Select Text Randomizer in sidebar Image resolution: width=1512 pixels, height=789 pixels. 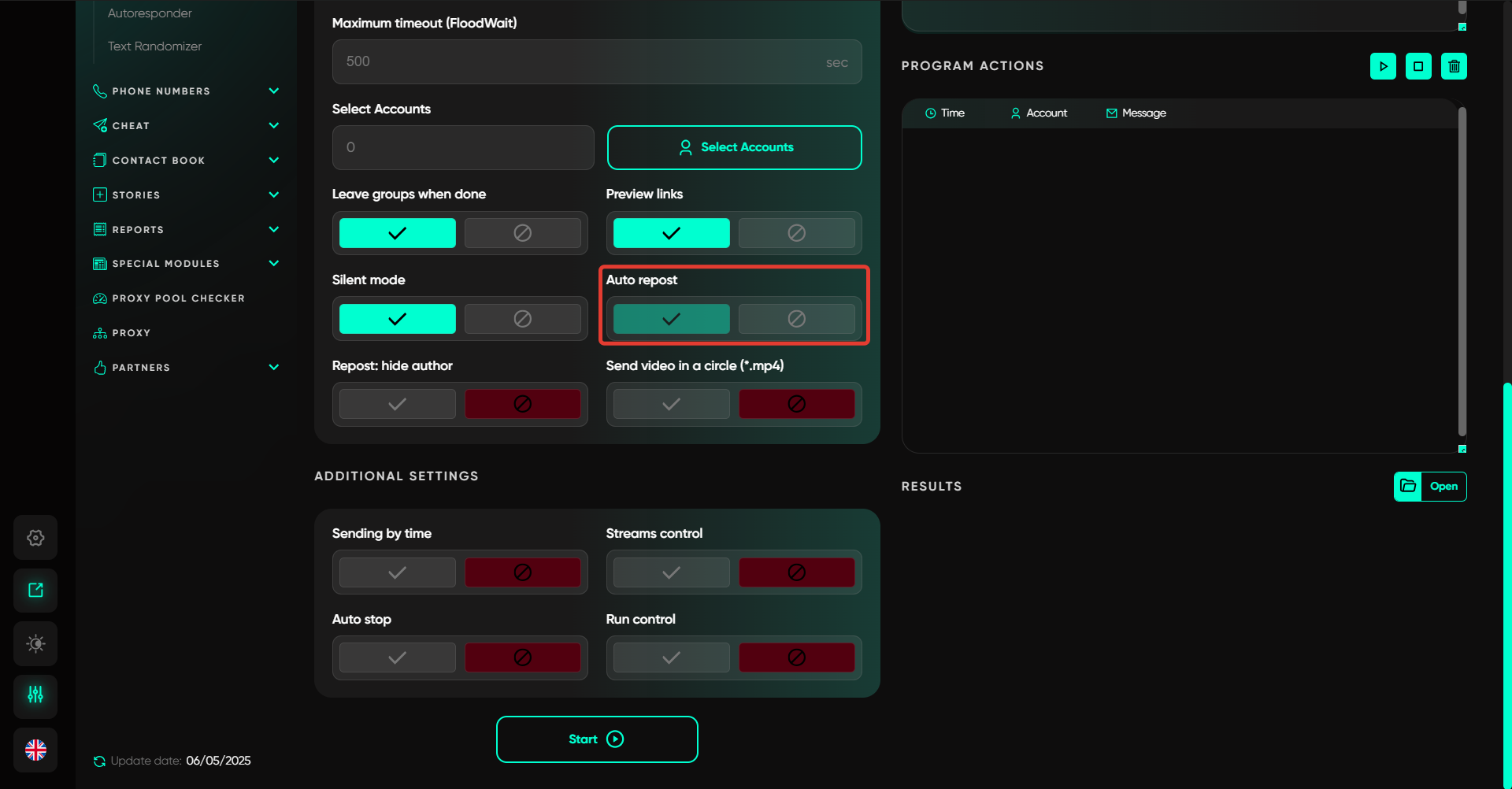coord(154,46)
